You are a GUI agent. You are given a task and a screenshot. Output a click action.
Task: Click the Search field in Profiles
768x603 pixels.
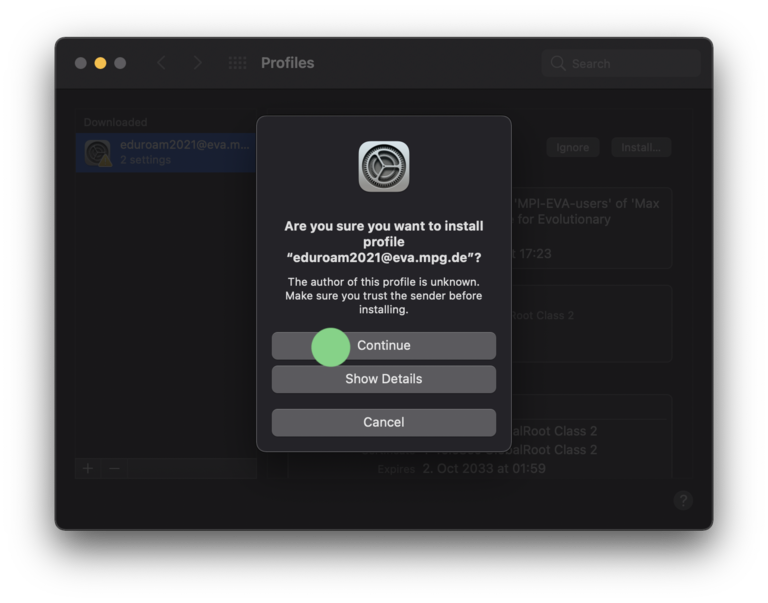(621, 63)
